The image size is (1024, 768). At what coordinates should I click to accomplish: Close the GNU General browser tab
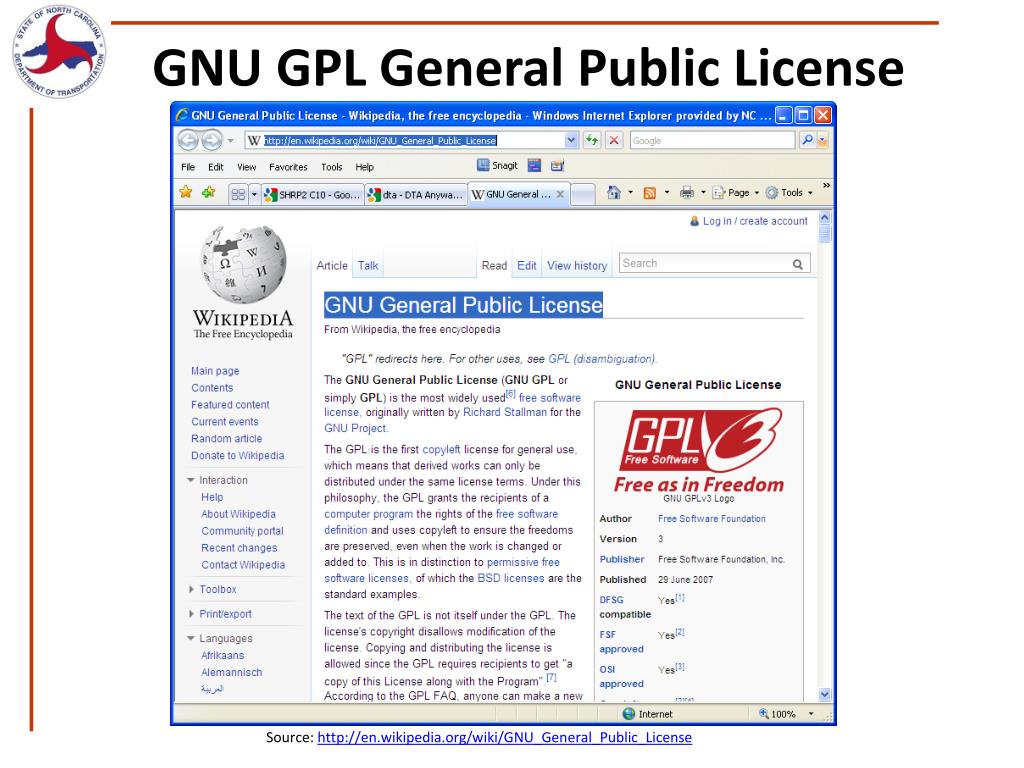click(x=560, y=195)
